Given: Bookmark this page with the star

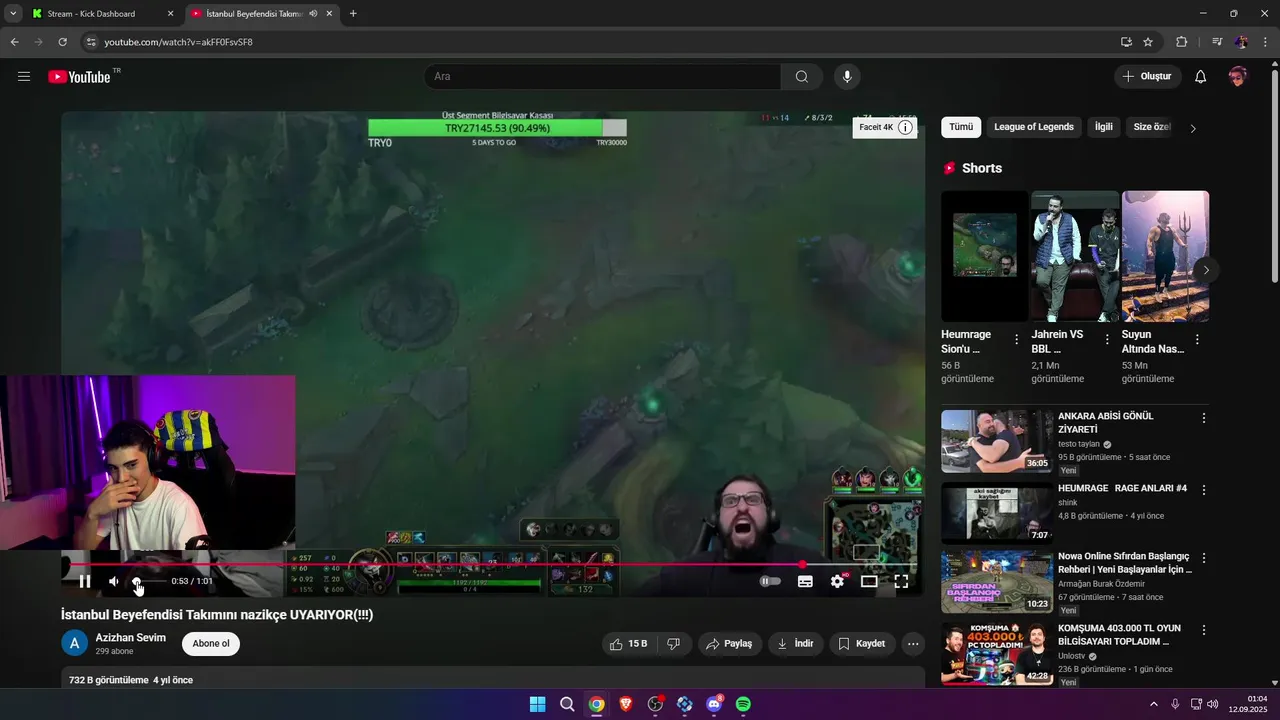Looking at the screenshot, I should coord(1148,42).
